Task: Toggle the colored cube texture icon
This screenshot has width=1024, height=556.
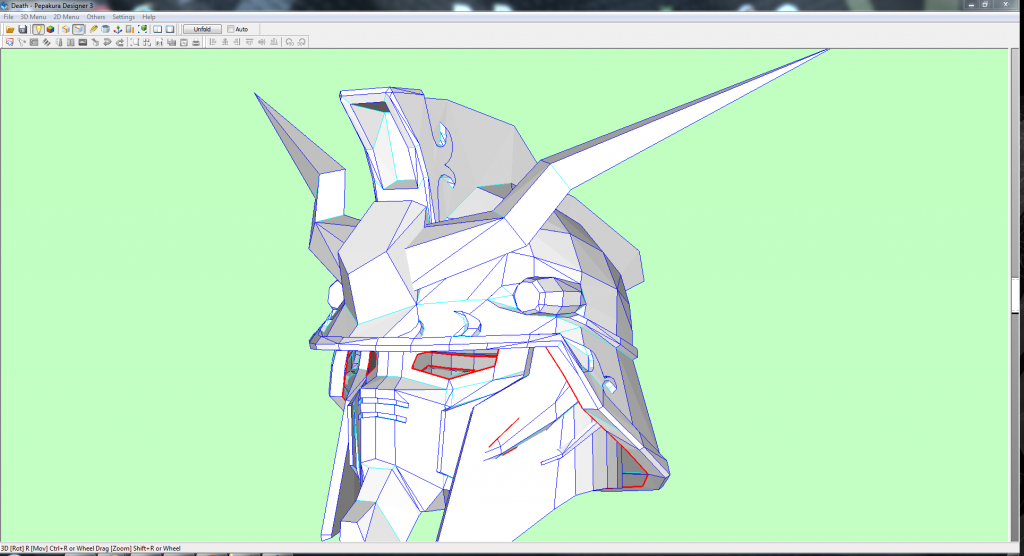Action: coord(50,29)
